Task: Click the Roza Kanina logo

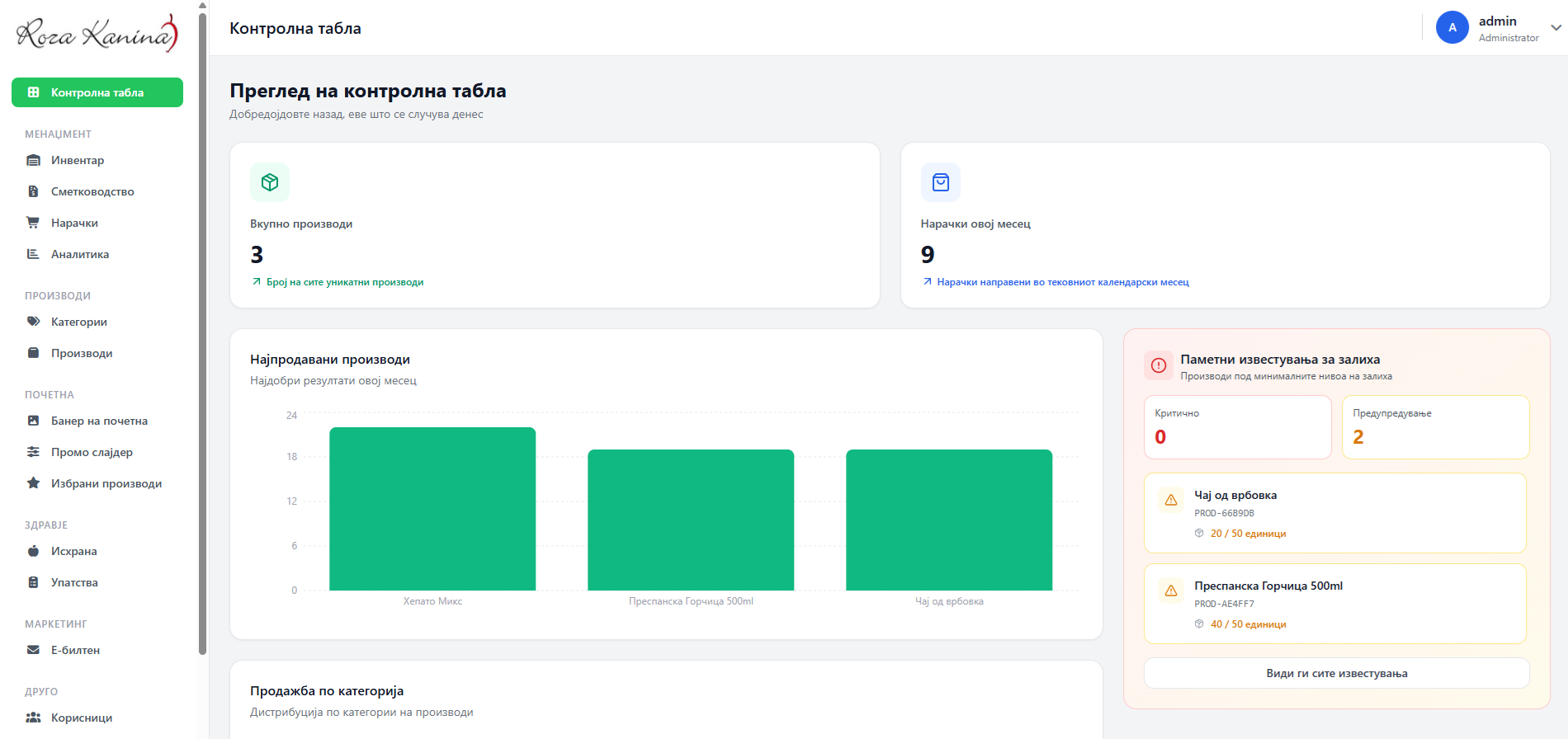Action: pos(97,33)
